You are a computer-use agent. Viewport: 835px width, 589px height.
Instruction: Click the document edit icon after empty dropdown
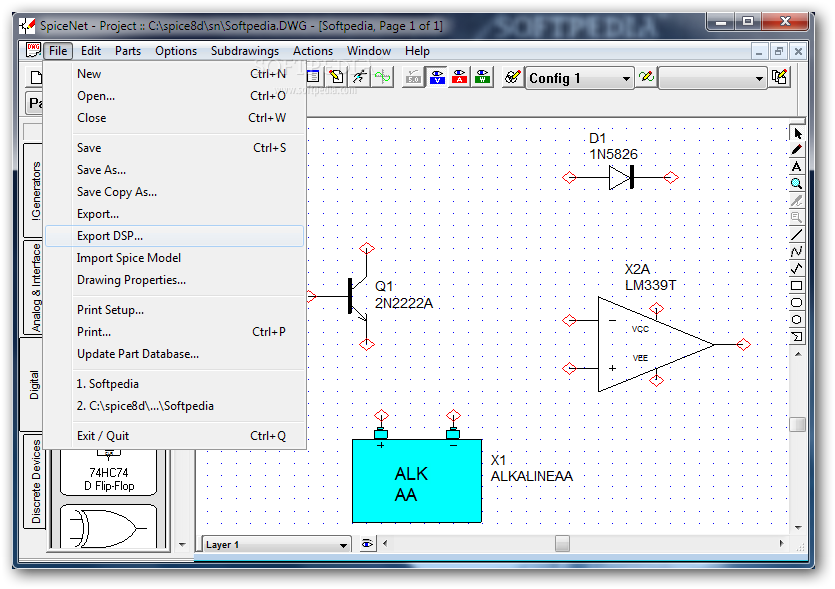coord(780,77)
